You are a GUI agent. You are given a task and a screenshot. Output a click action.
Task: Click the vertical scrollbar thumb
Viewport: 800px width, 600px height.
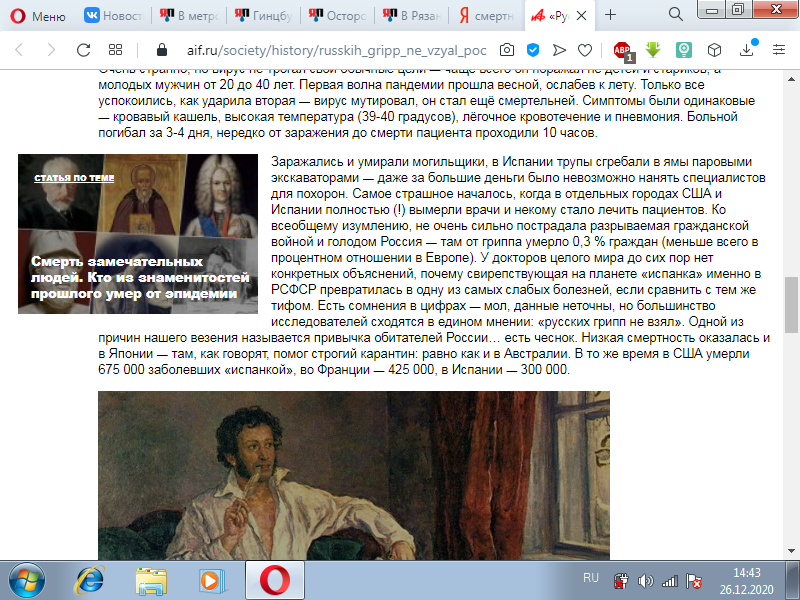coord(791,305)
